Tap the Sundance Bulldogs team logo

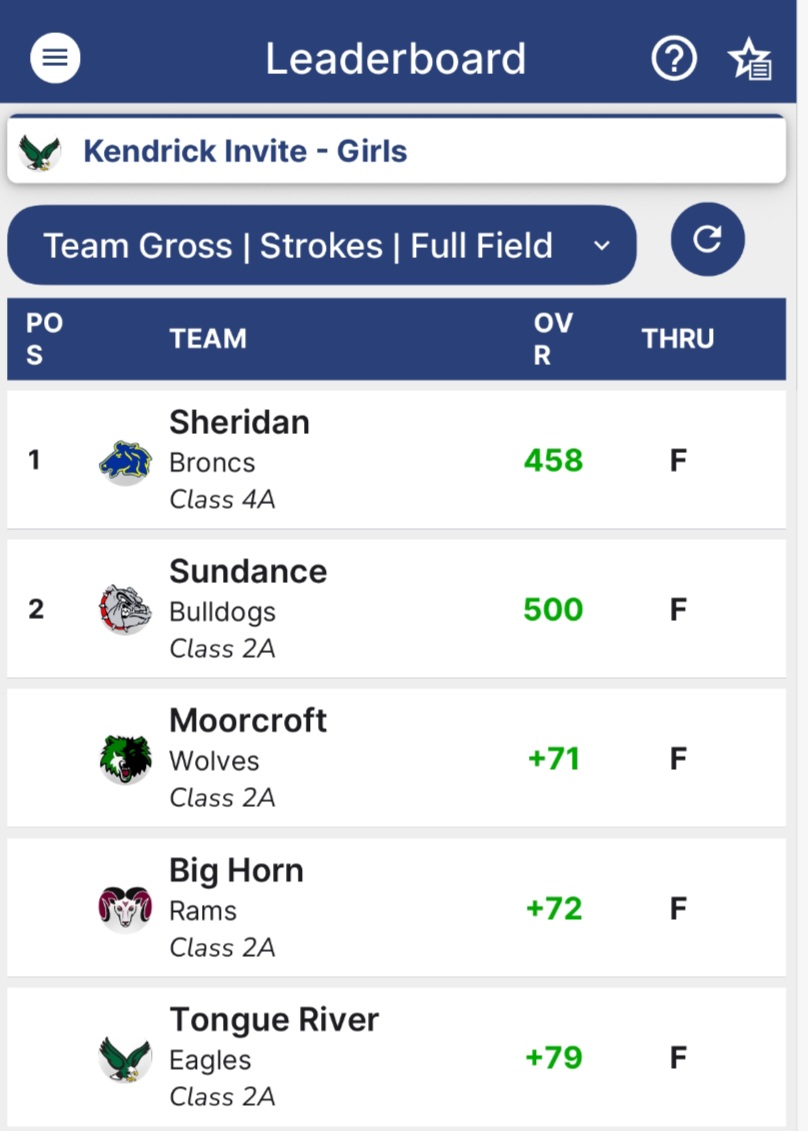tap(125, 610)
